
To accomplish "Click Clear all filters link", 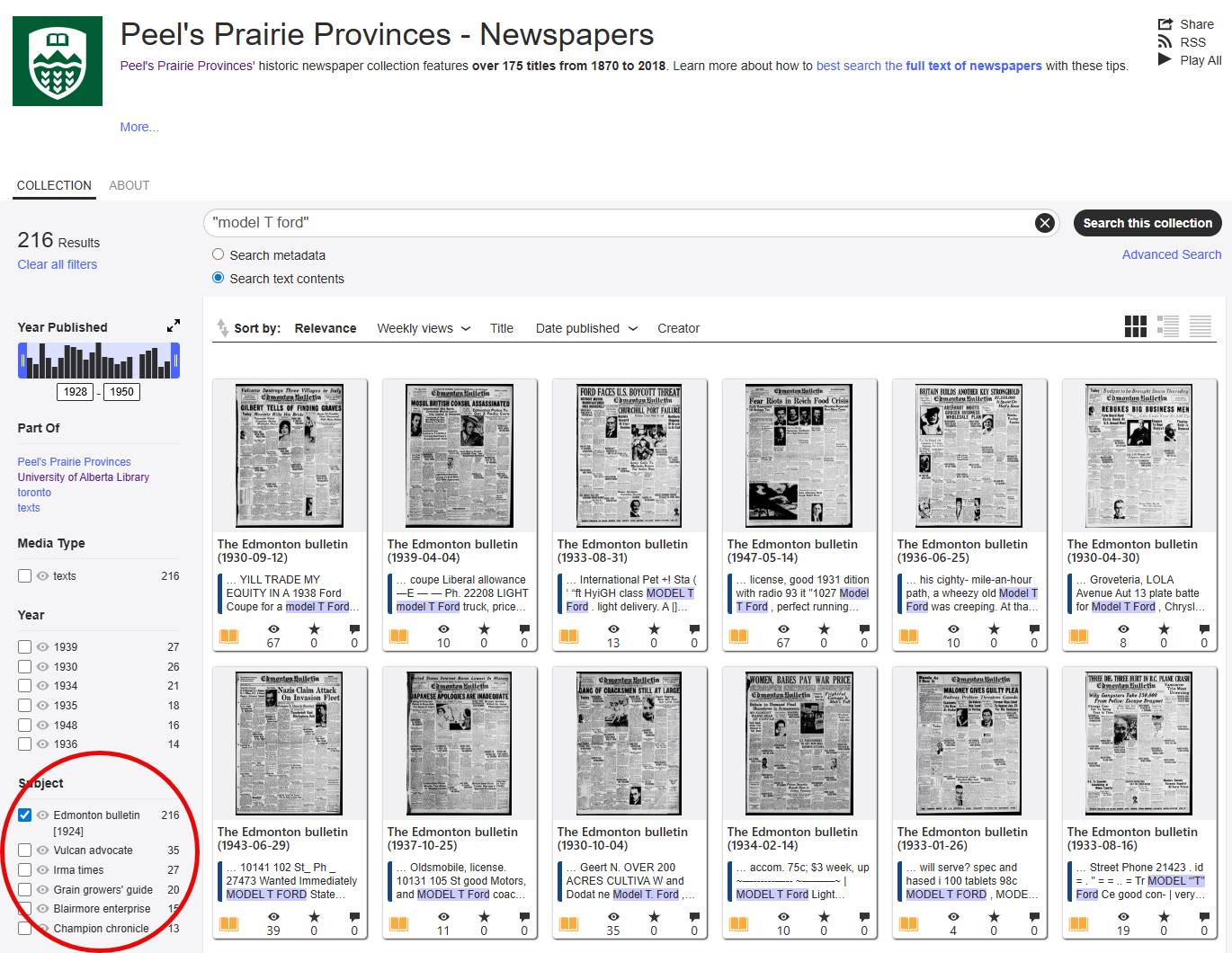I will coord(58,264).
